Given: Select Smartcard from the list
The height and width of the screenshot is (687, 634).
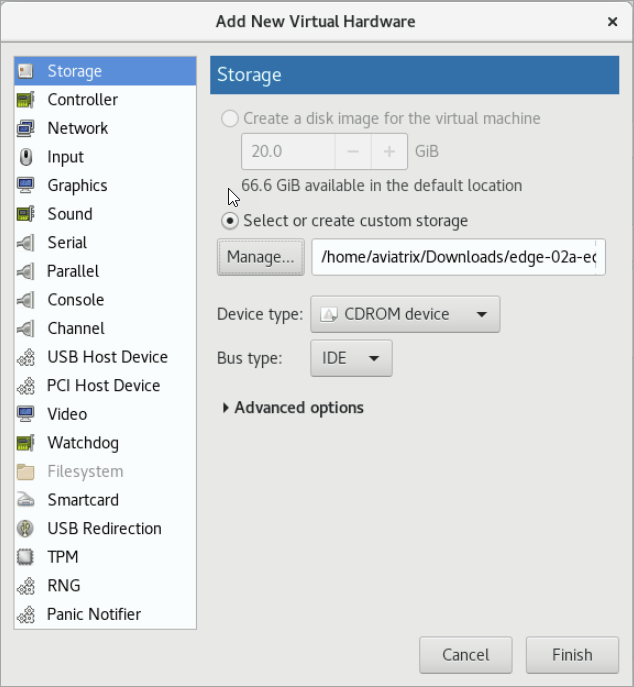Looking at the screenshot, I should (x=105, y=500).
